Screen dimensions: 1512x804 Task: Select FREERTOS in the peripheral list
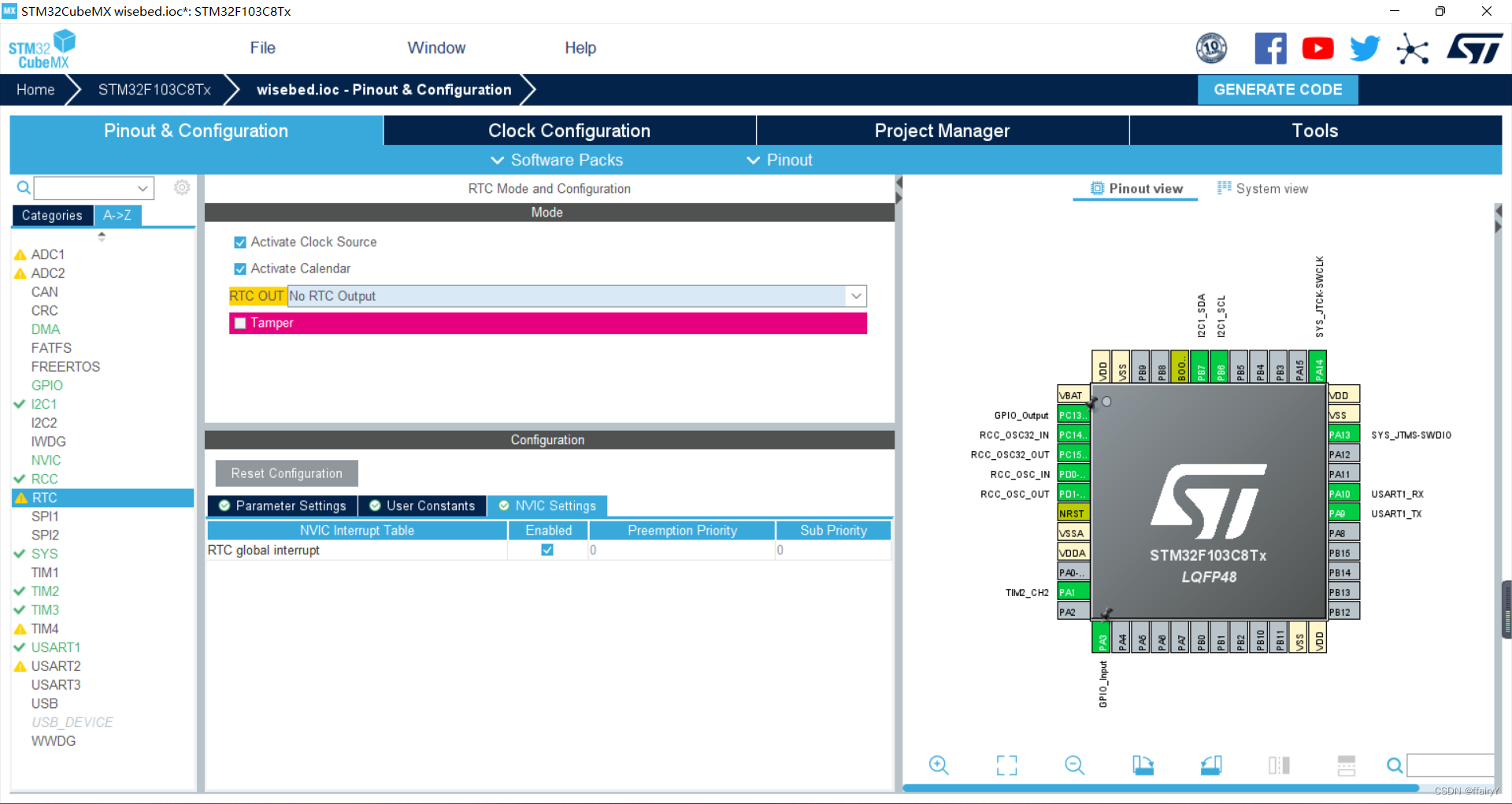click(x=65, y=366)
